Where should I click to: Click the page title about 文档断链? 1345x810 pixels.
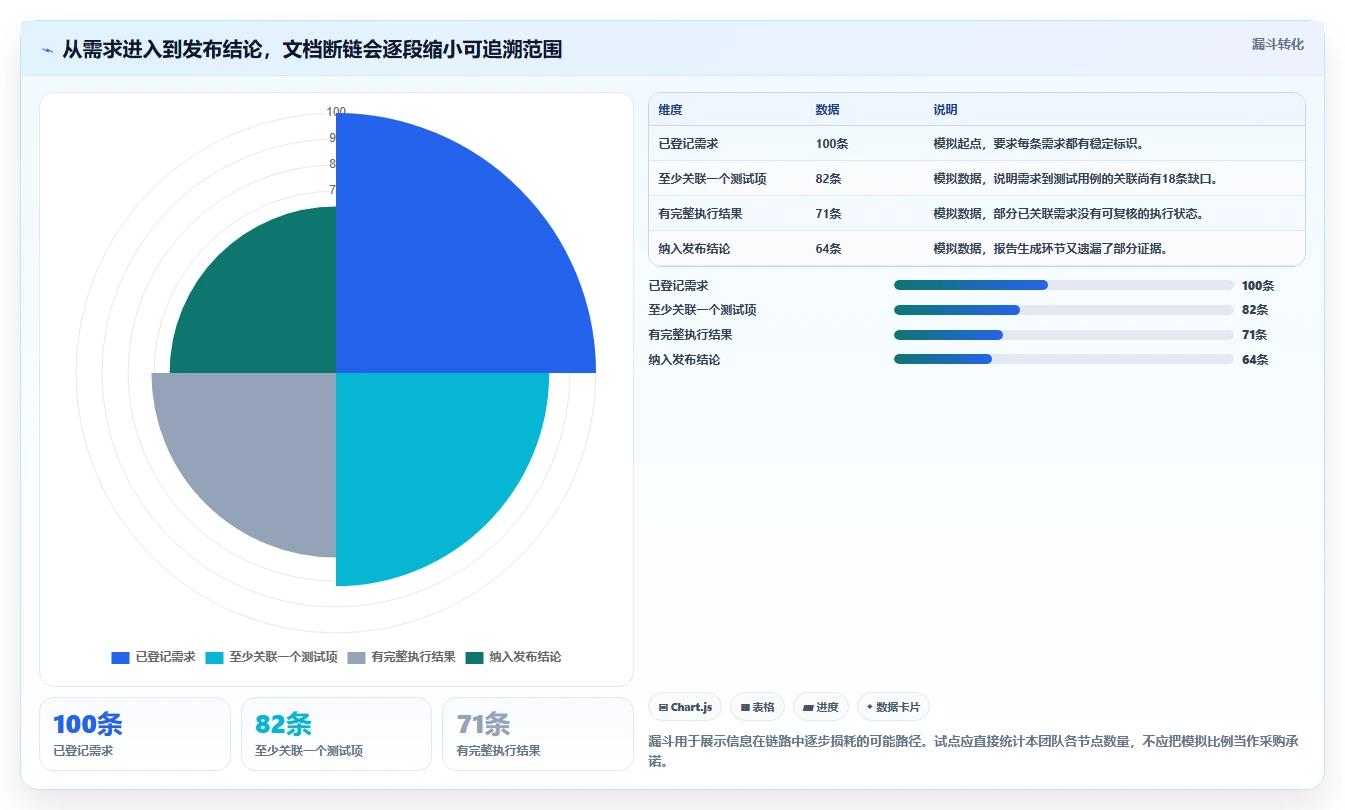[312, 49]
